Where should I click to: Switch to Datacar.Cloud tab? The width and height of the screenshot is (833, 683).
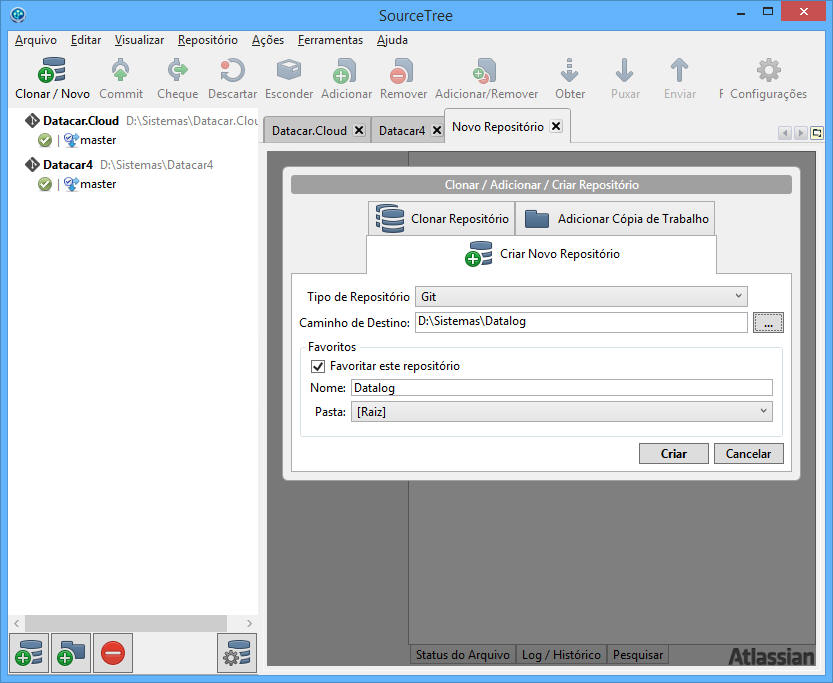click(309, 131)
